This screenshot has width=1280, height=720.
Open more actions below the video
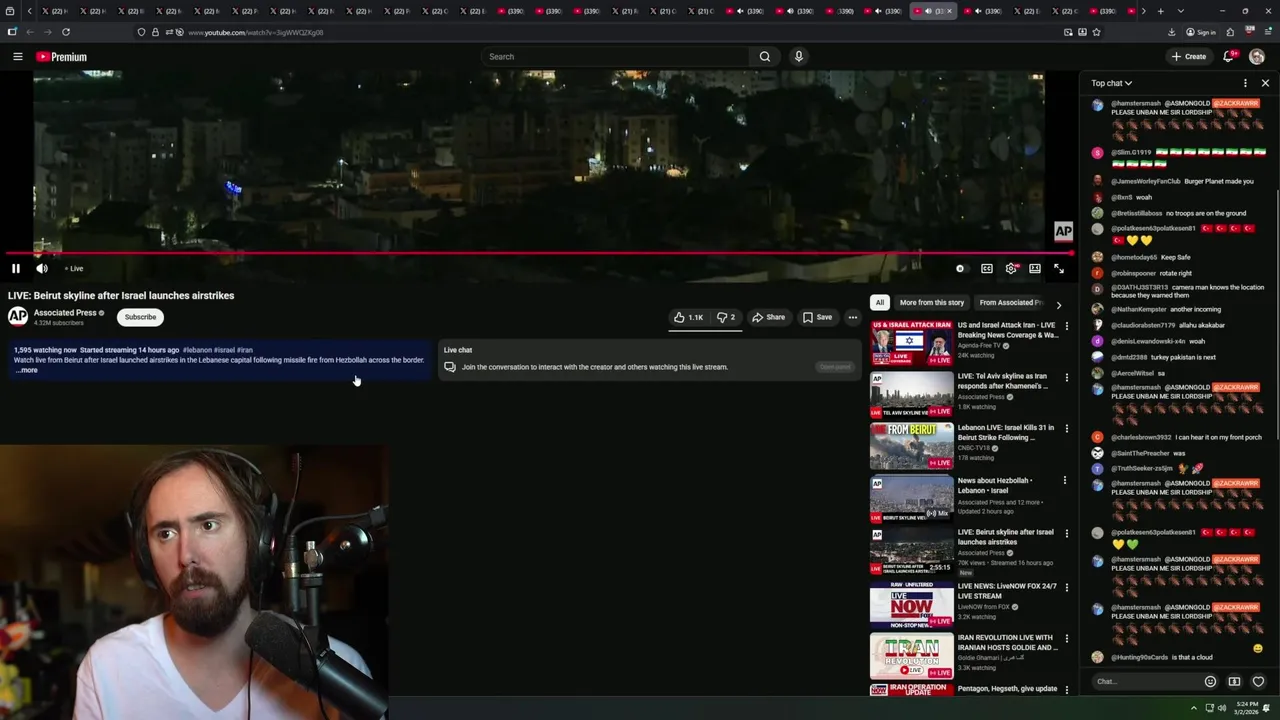pos(853,317)
